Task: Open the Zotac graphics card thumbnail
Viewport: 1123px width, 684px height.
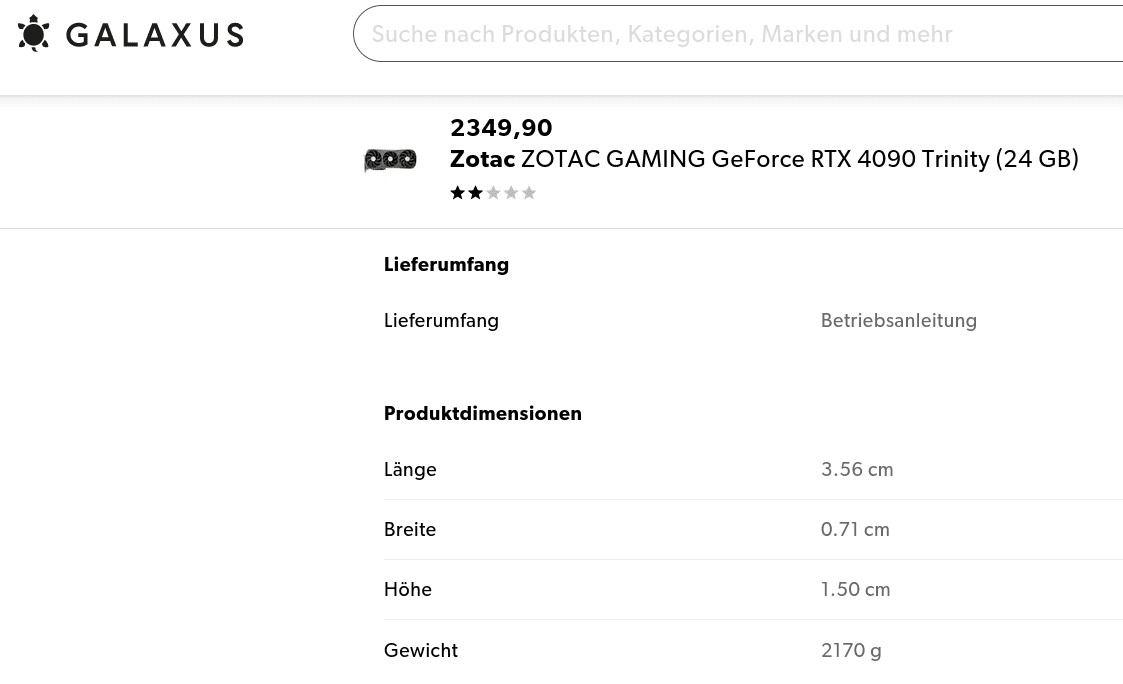Action: 390,160
